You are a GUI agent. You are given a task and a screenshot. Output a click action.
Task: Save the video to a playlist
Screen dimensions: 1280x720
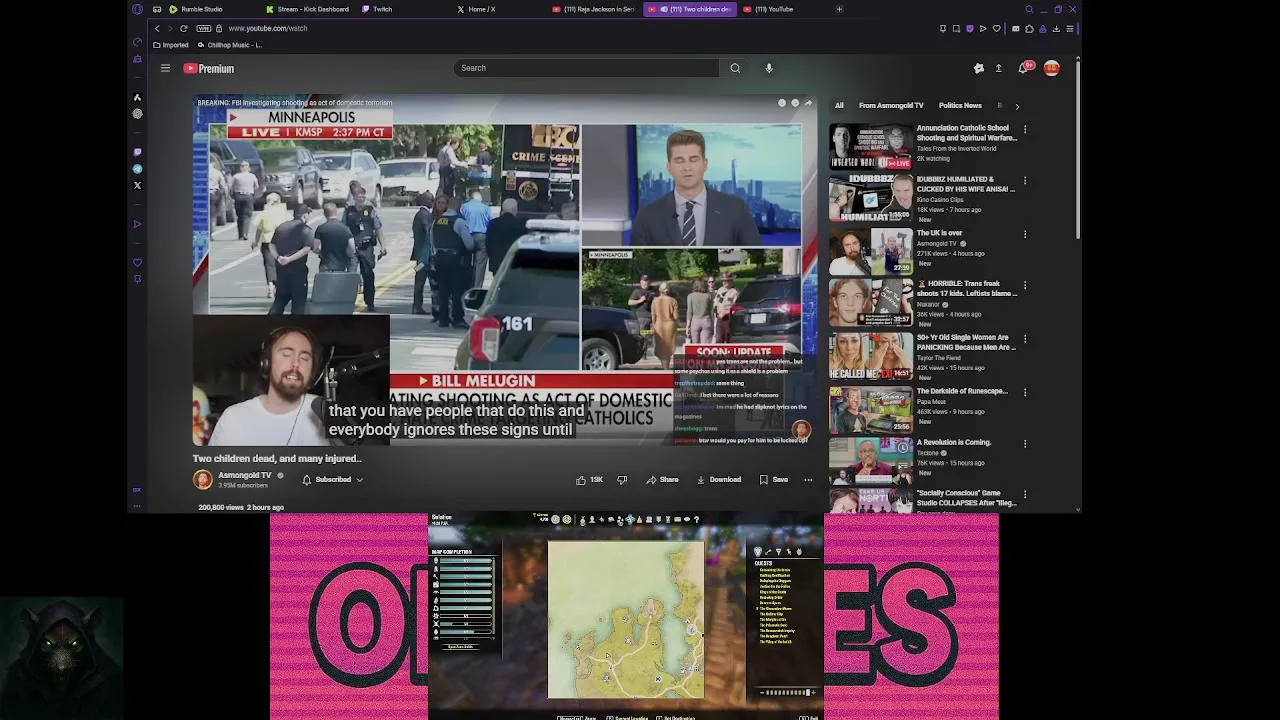[773, 480]
